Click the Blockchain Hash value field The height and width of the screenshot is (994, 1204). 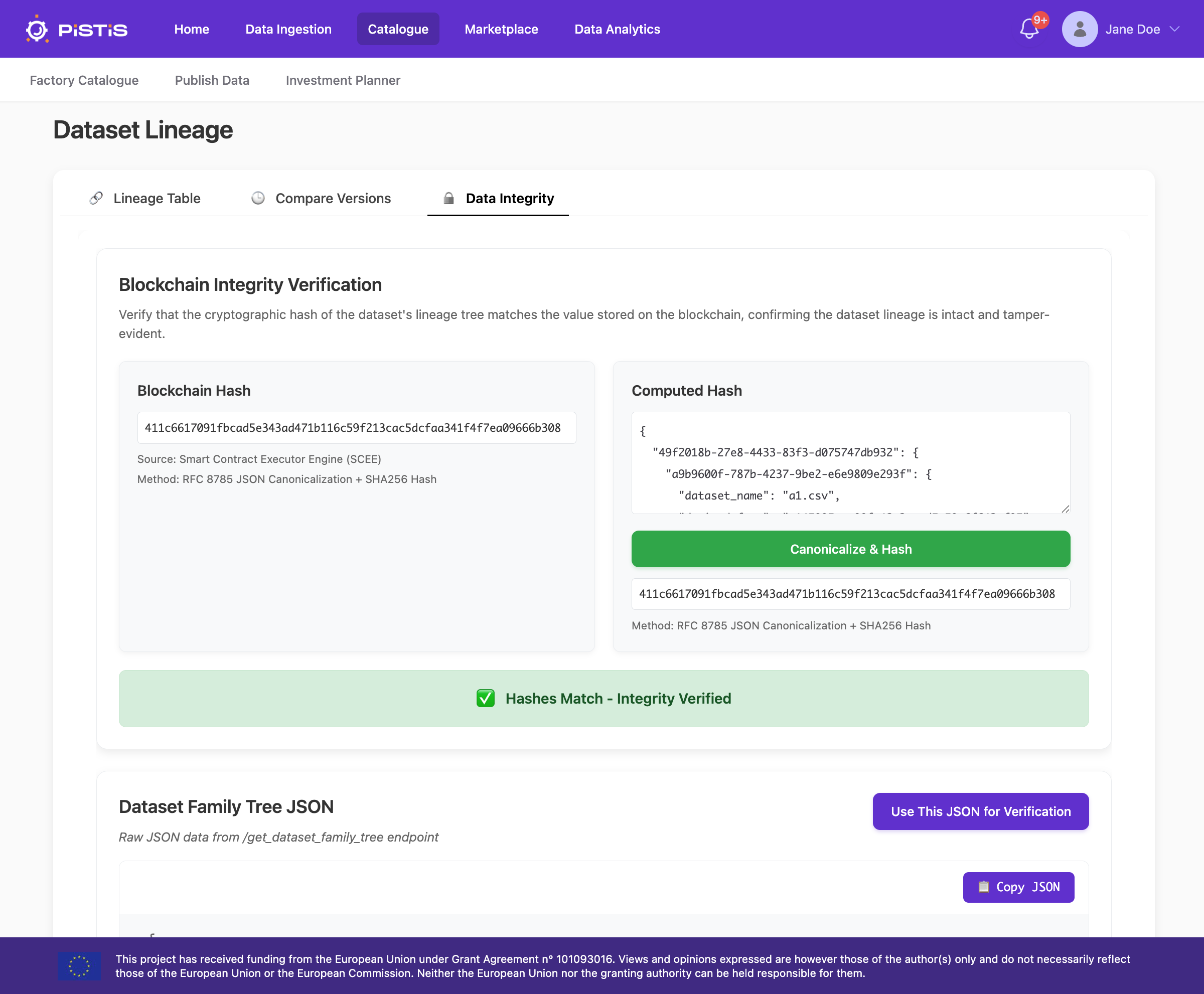click(x=356, y=428)
